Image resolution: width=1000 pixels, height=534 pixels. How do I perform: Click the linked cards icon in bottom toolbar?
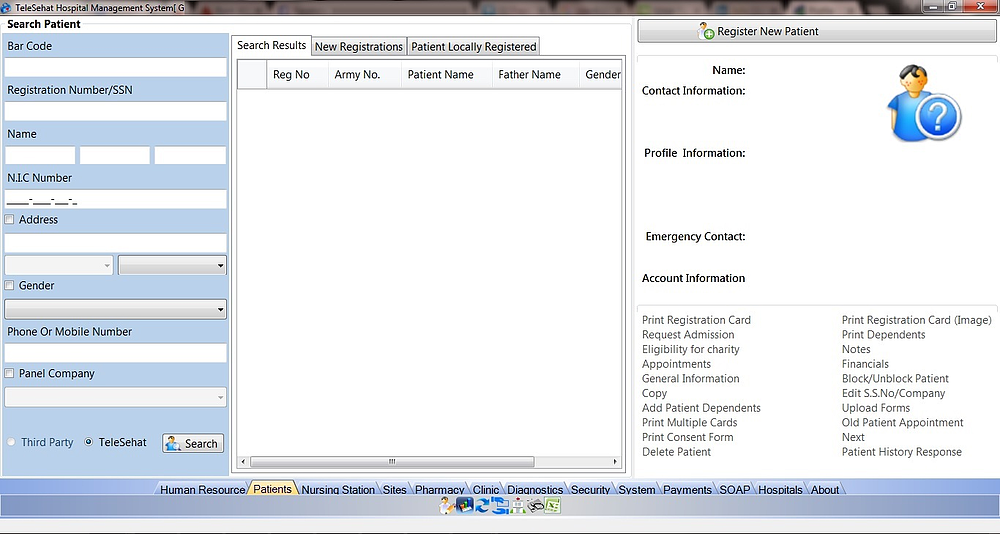click(x=535, y=506)
